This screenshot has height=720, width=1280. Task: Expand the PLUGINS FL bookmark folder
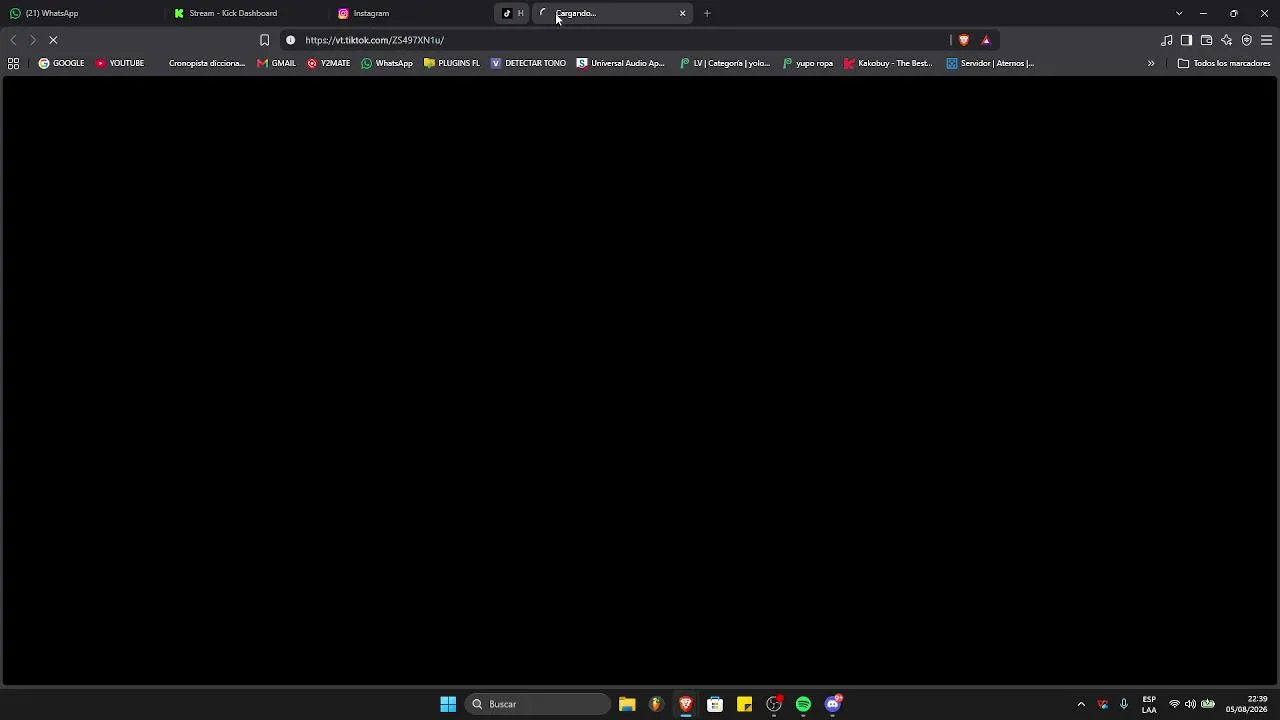[x=451, y=63]
